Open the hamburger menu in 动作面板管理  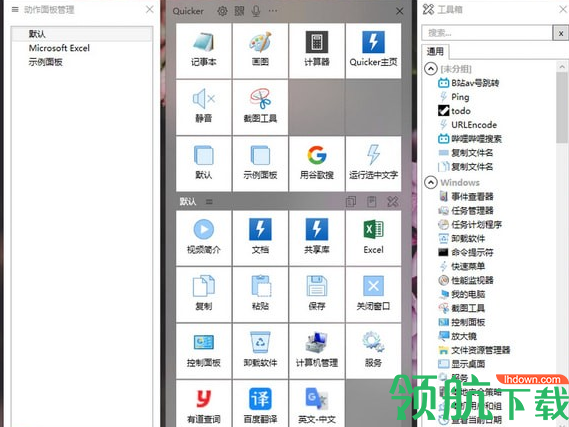(15, 9)
